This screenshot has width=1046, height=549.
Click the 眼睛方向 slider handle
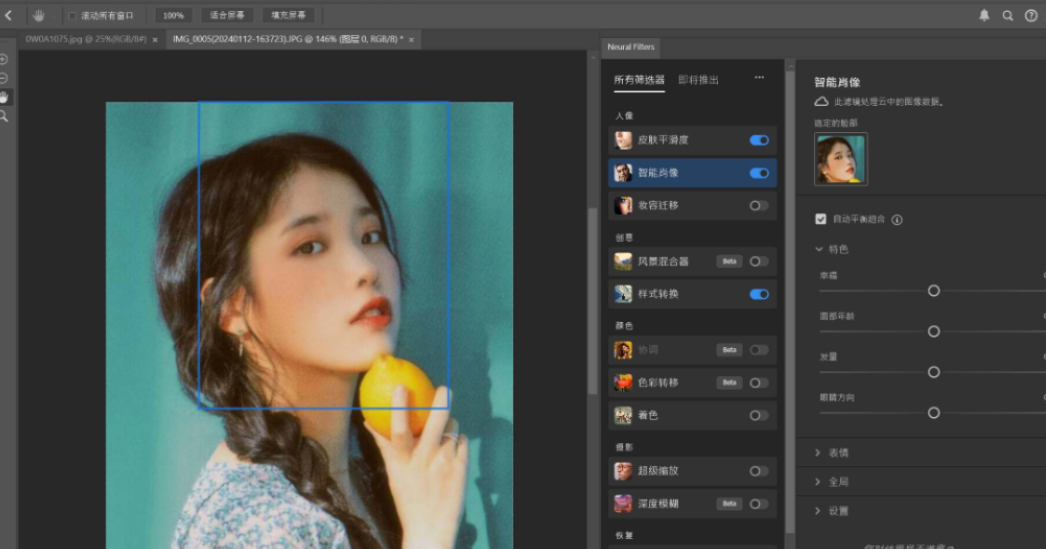tap(934, 413)
